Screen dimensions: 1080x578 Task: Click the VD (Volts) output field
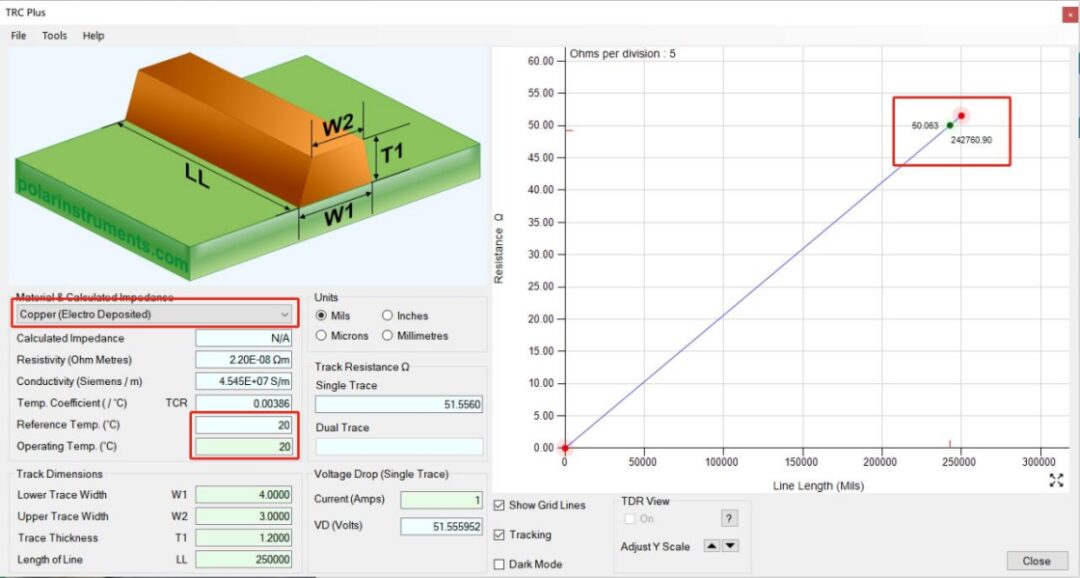coord(442,526)
